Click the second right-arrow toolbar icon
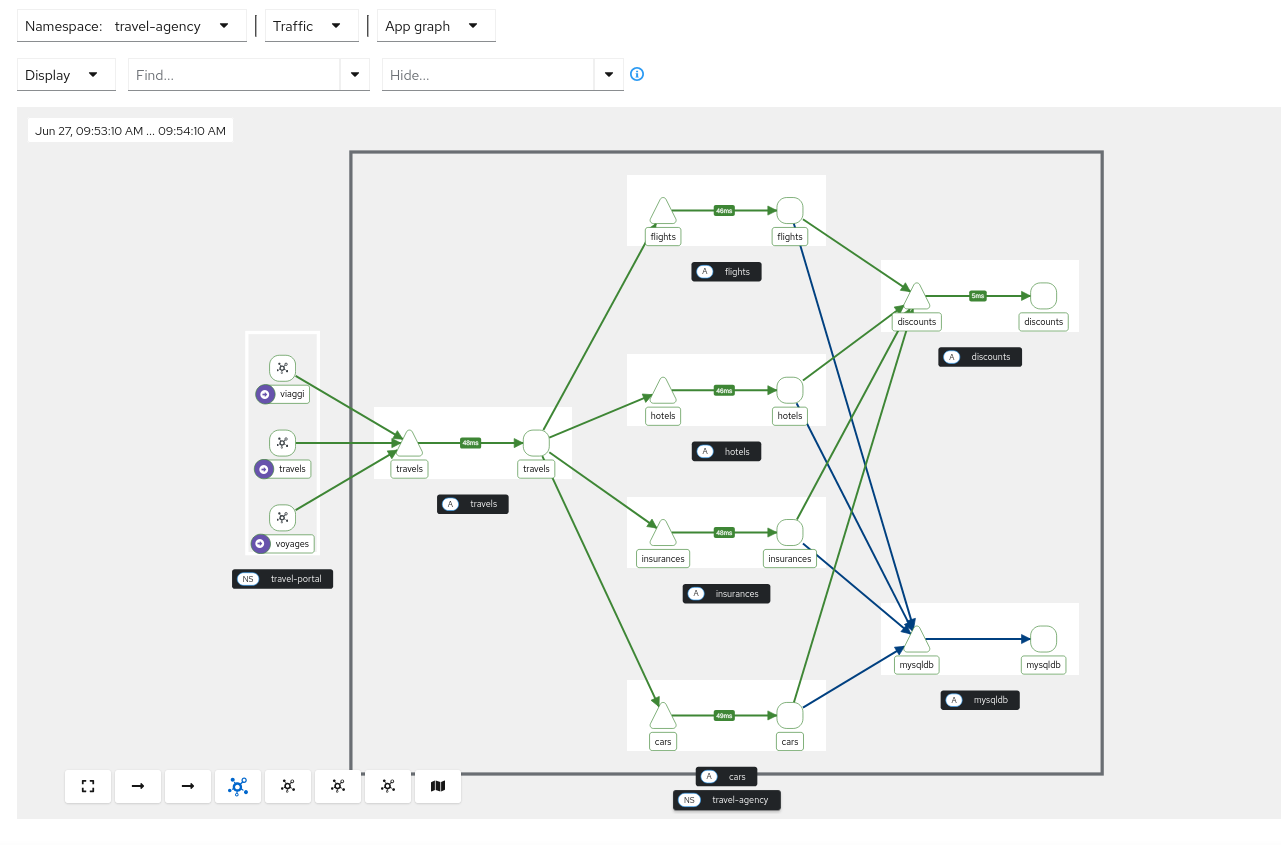Image resolution: width=1281 pixels, height=845 pixels. pos(187,786)
